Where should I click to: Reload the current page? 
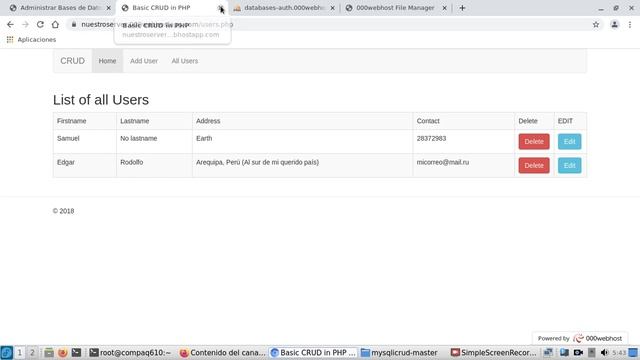point(40,24)
